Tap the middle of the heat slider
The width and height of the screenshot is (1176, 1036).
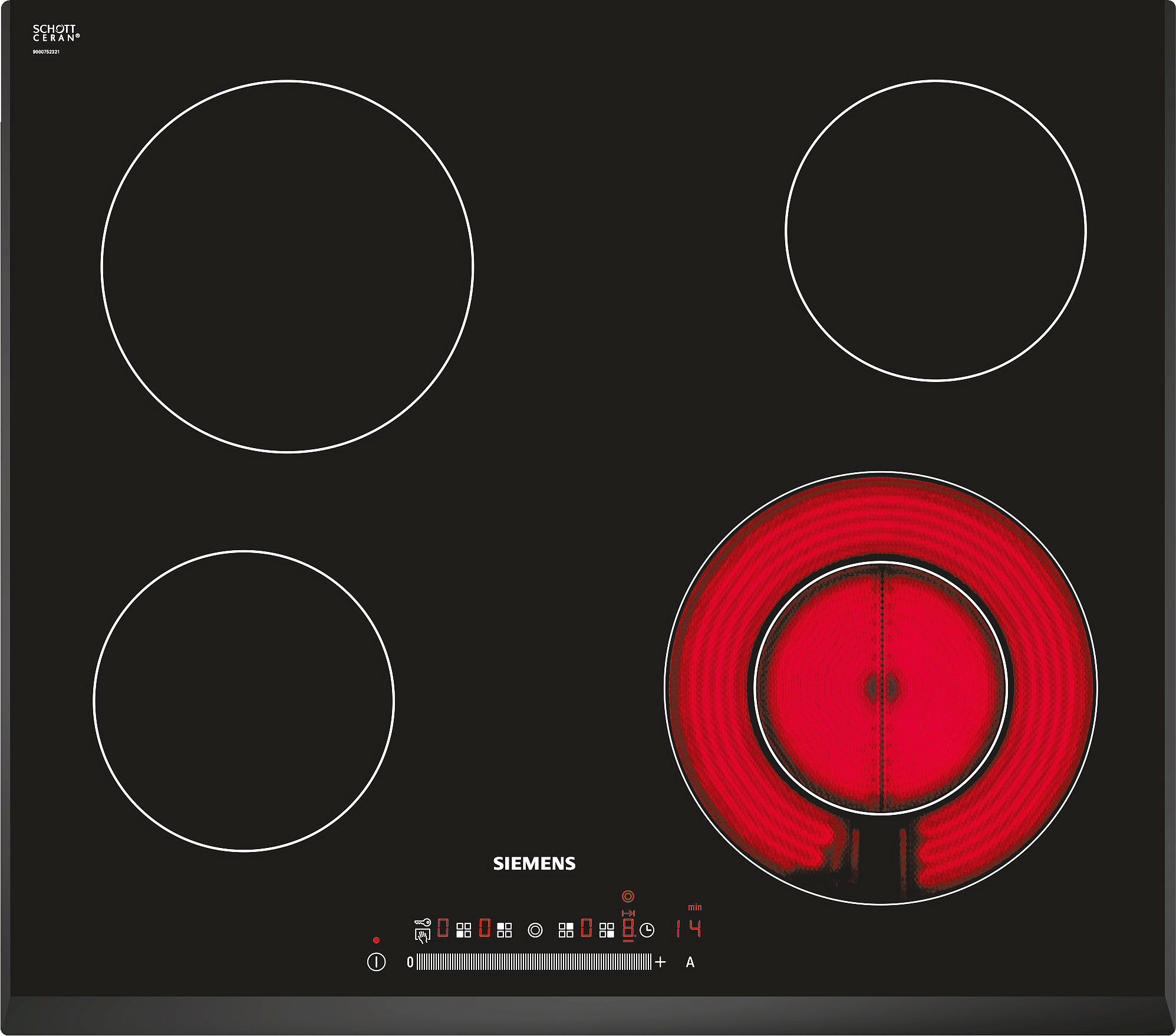tap(534, 962)
